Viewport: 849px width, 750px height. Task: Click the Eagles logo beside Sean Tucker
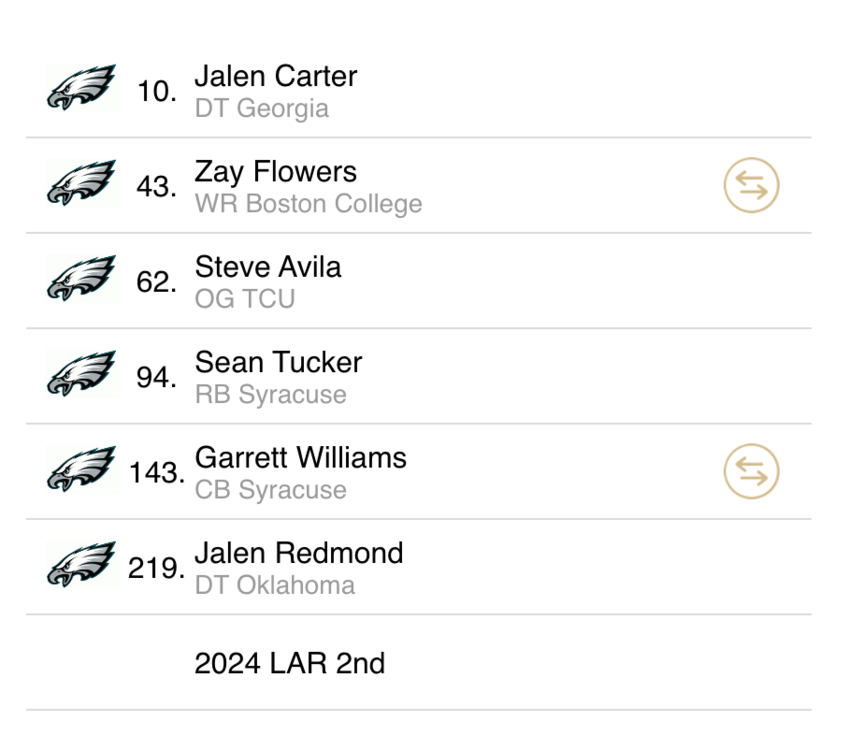(x=81, y=374)
